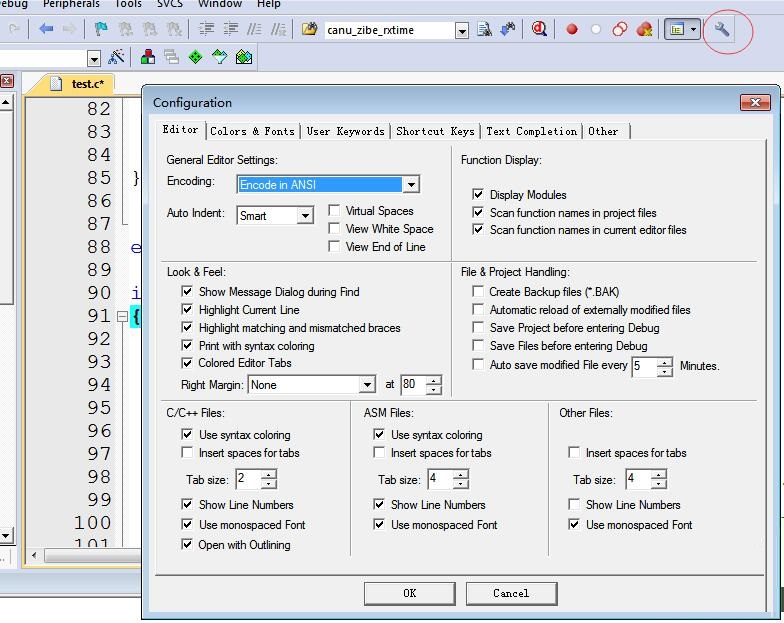Increase C/C++ Files tab size
784x623 pixels.
[268, 474]
